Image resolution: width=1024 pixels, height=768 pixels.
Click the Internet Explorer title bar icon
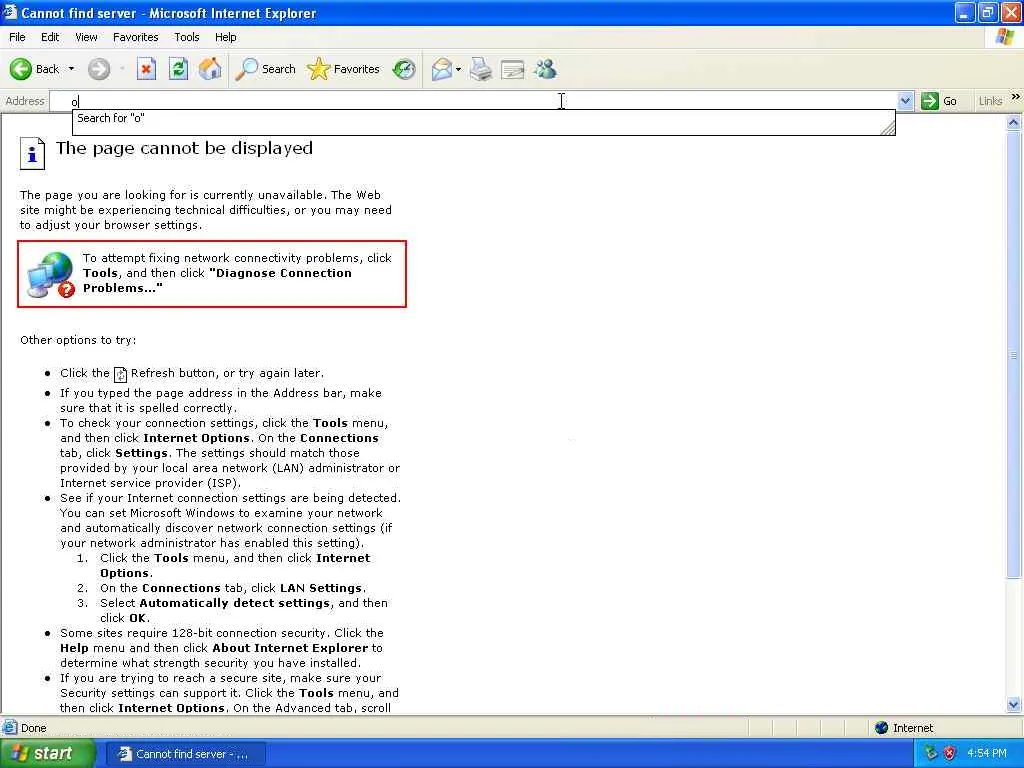[x=10, y=12]
